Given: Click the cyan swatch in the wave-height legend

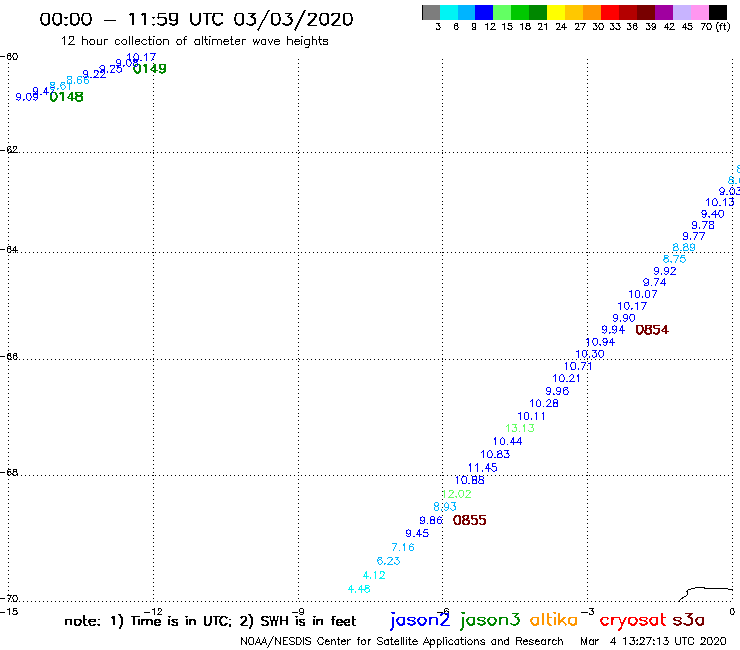Looking at the screenshot, I should click(x=449, y=12).
